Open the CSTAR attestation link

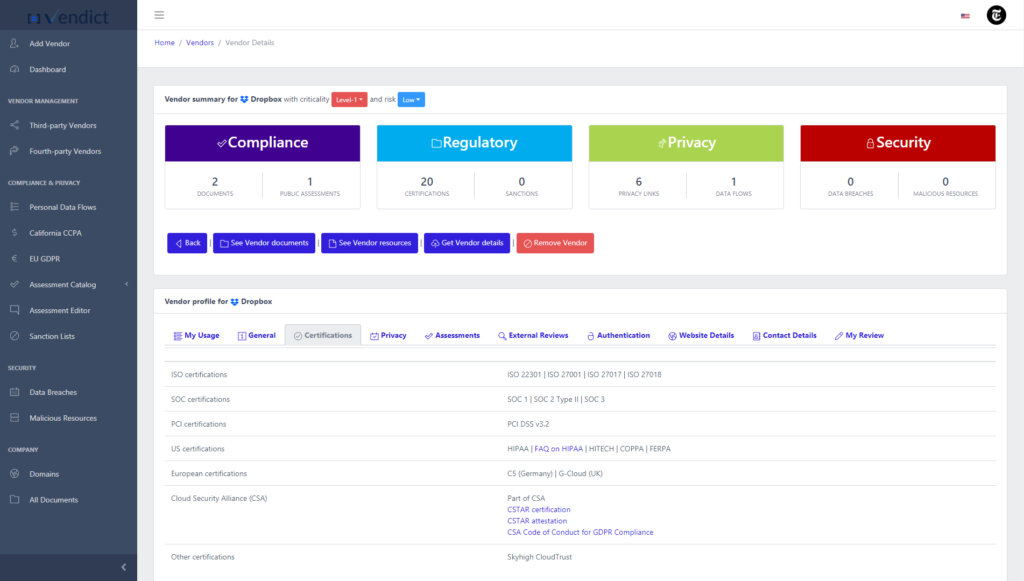coord(537,521)
